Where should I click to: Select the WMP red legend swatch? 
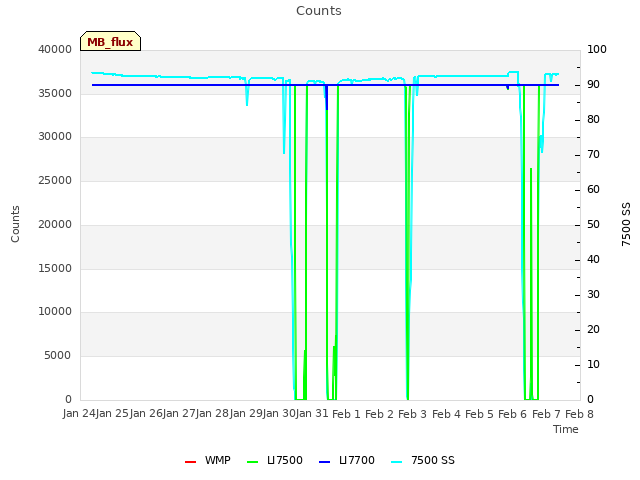(190, 462)
